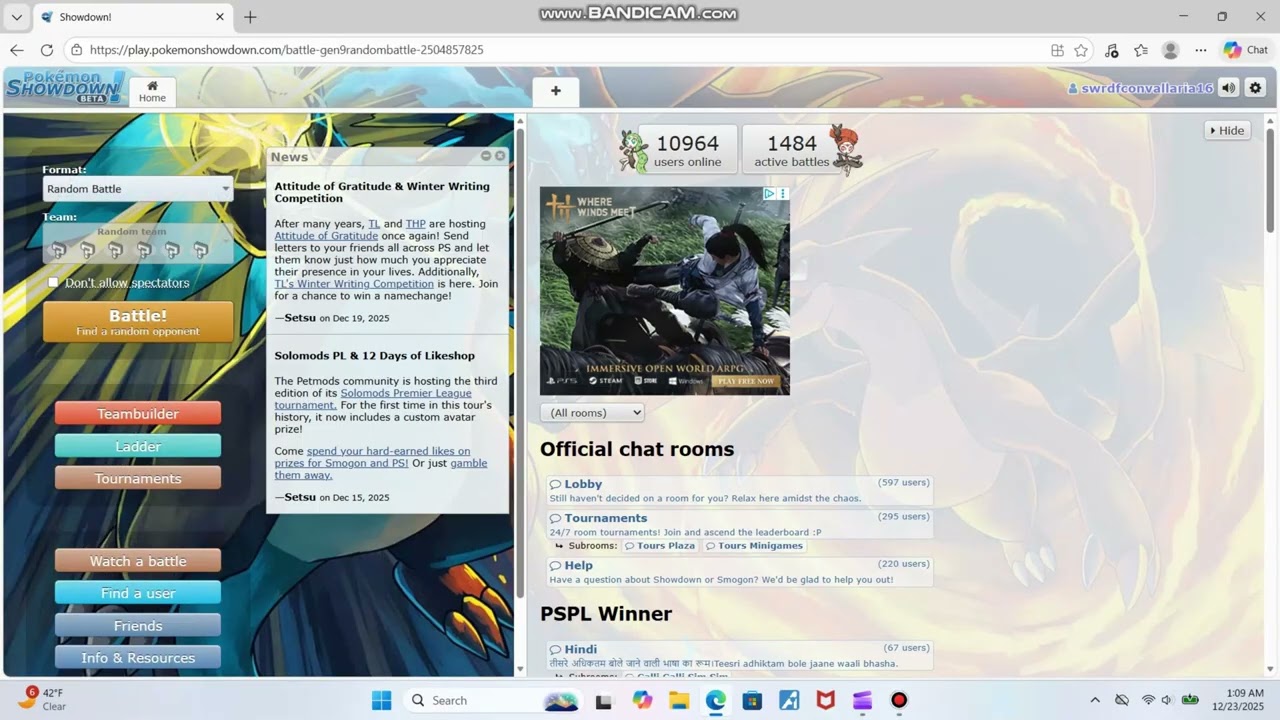Screen dimensions: 1280x720
Task: Add page to favorites star icon
Action: [1081, 50]
